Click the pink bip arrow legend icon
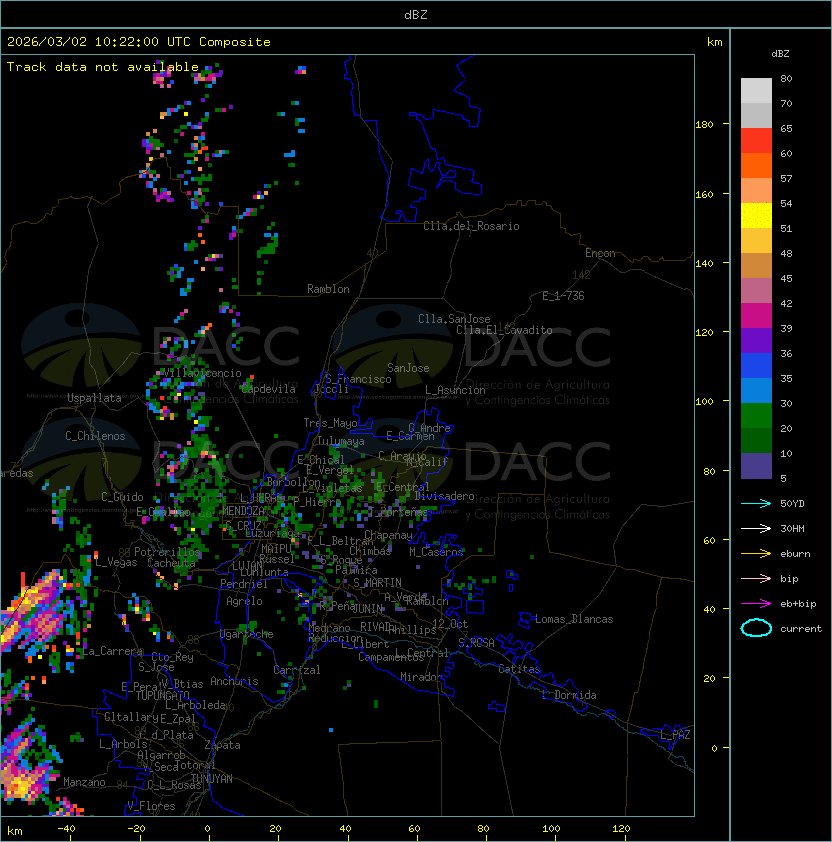Viewport: 832px width, 842px height. pos(756,578)
